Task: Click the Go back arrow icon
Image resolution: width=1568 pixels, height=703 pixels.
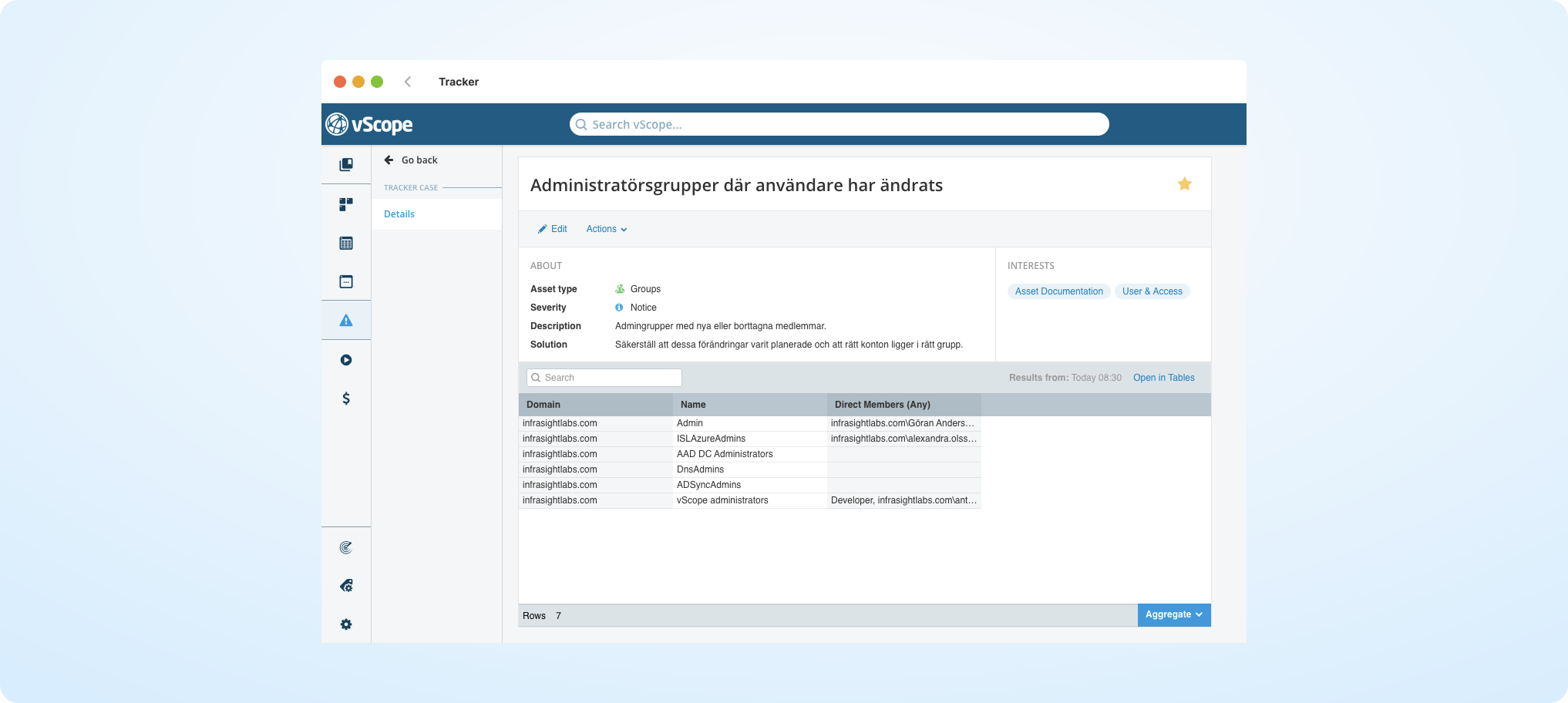Action: click(389, 160)
